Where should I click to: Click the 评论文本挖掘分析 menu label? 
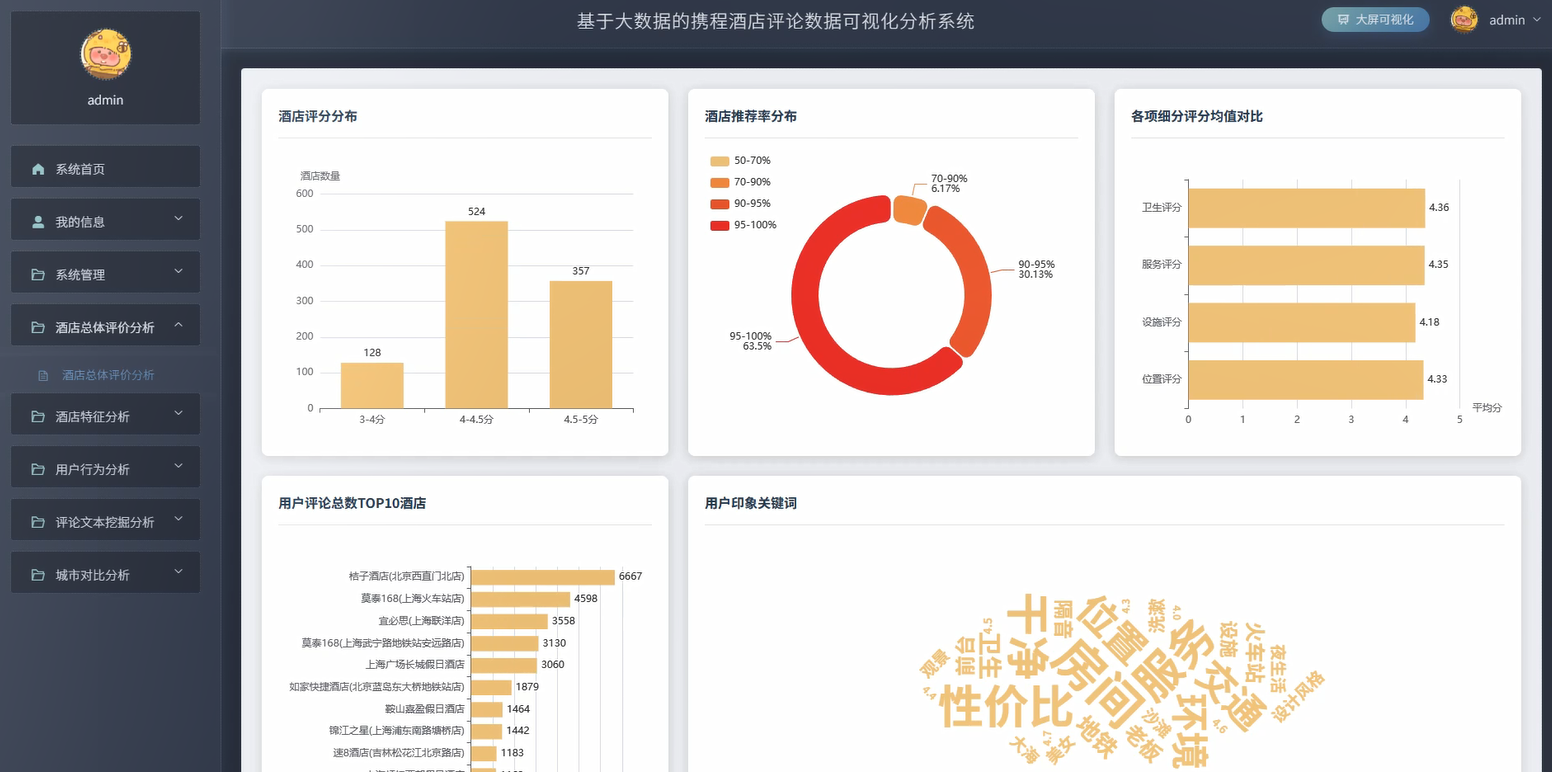point(105,522)
